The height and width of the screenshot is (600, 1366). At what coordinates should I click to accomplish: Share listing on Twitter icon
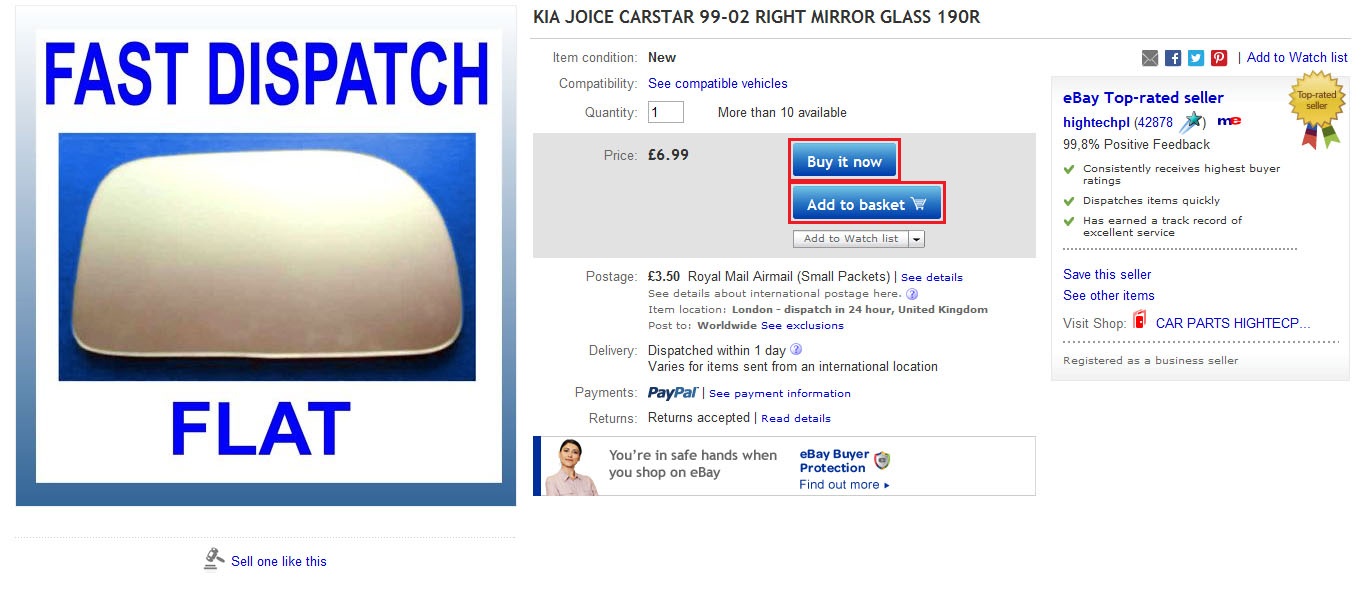click(x=1196, y=58)
